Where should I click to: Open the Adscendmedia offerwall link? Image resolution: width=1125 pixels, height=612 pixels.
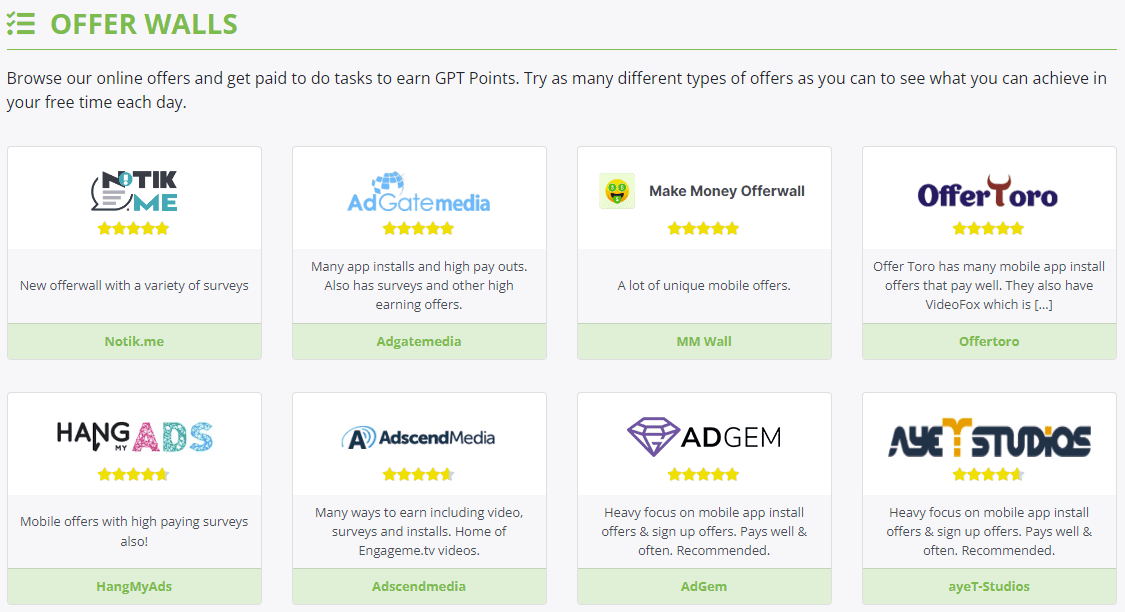pyautogui.click(x=419, y=586)
